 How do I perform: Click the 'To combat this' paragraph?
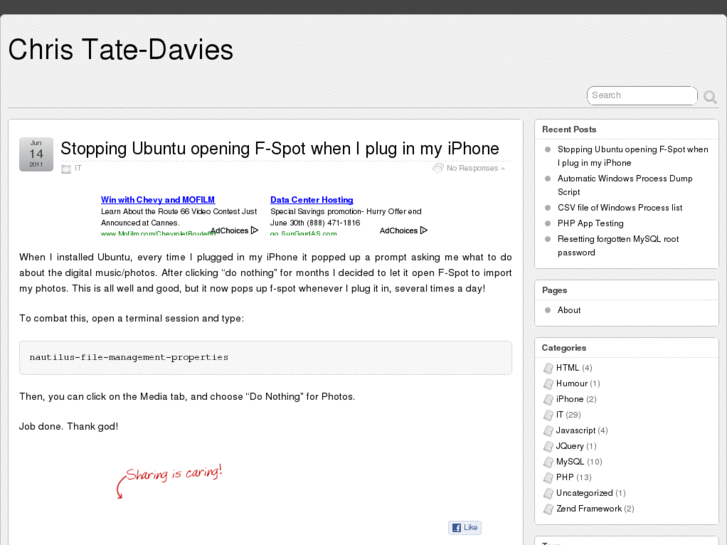[x=131, y=319]
